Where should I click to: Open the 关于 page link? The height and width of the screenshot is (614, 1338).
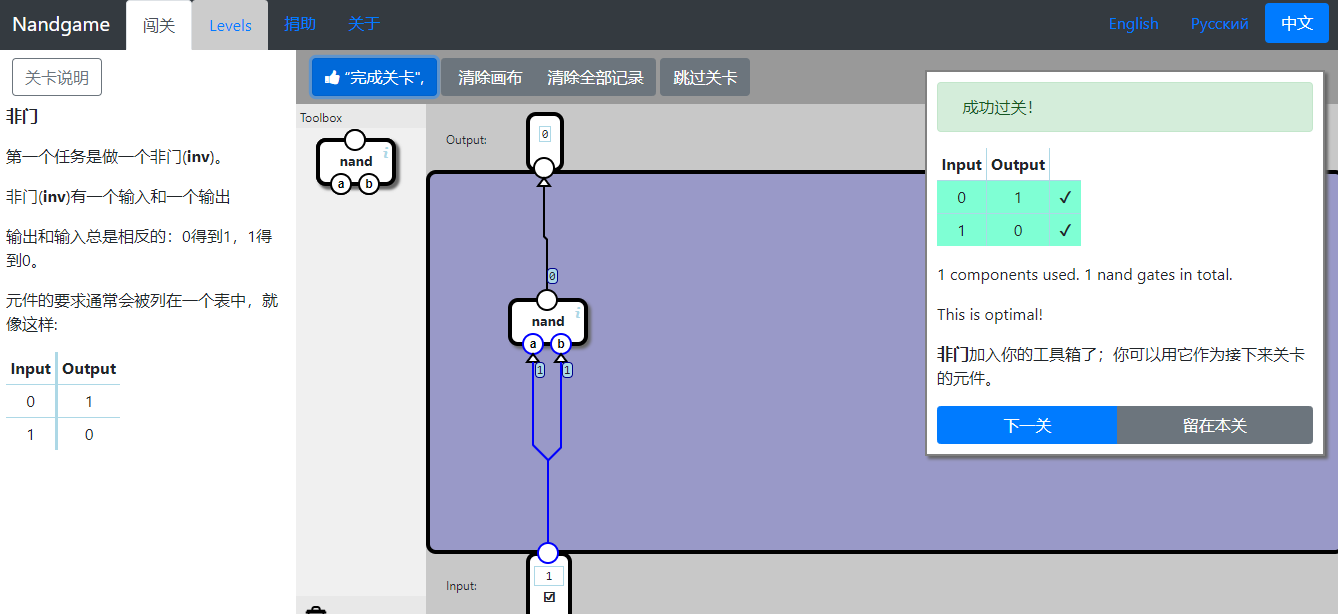364,24
